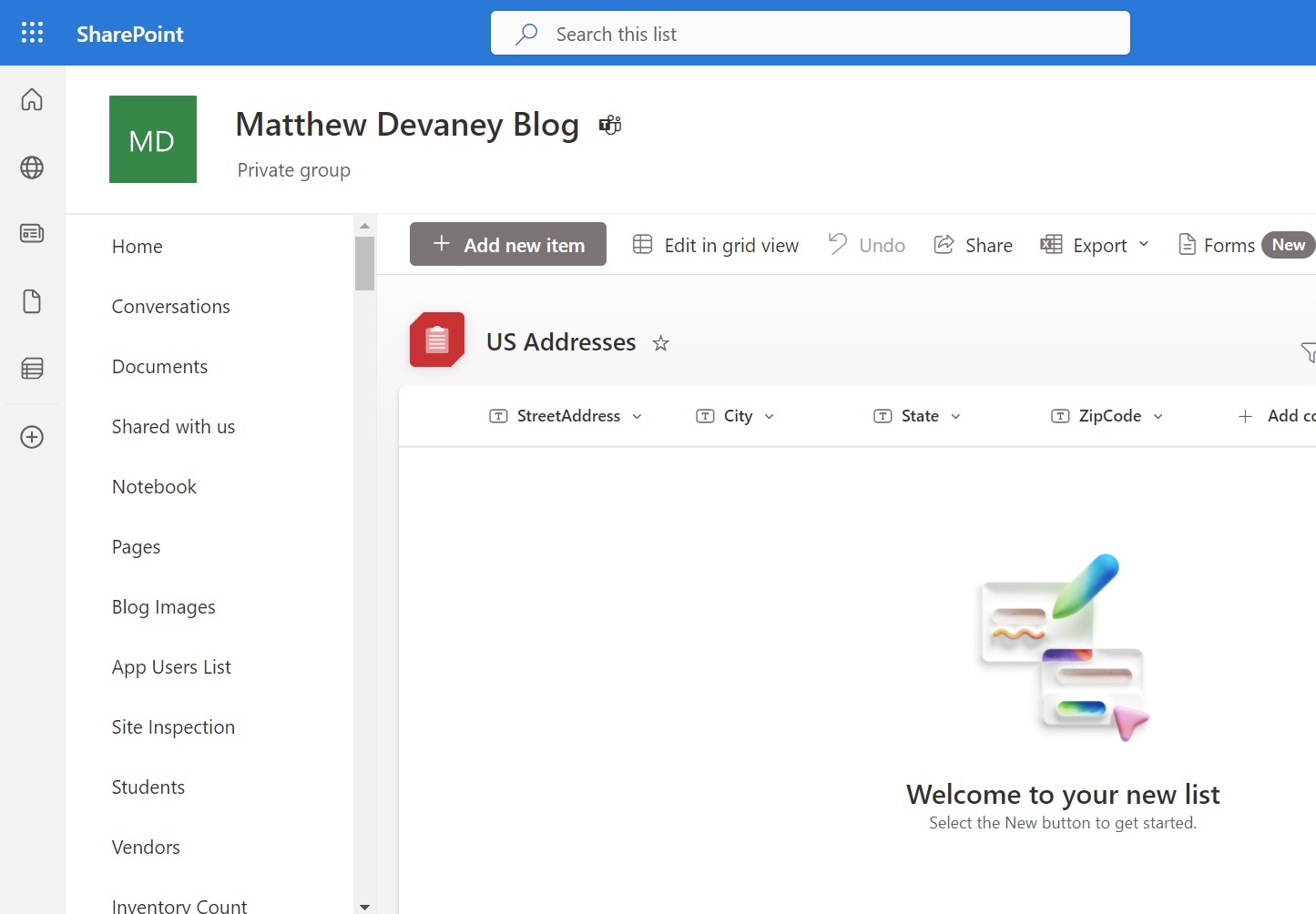Open My lists icon in left rail
This screenshot has width=1316, height=914.
tap(32, 369)
